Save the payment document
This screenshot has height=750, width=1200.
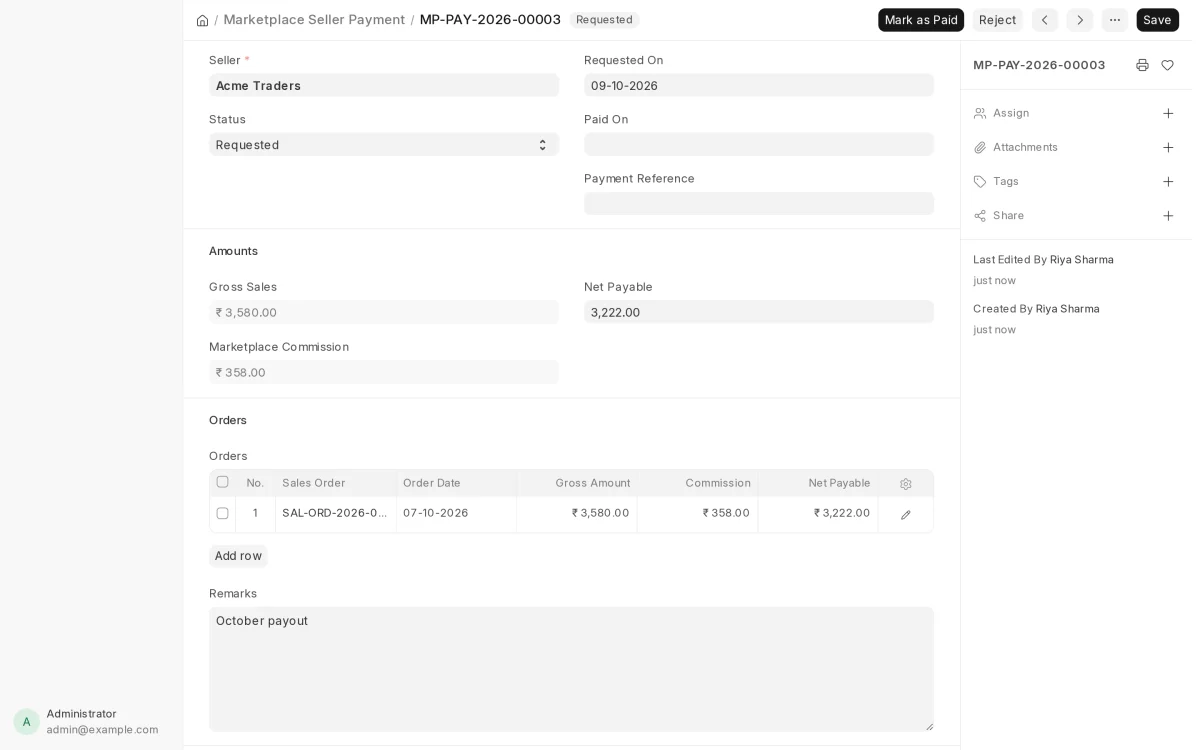pos(1157,20)
